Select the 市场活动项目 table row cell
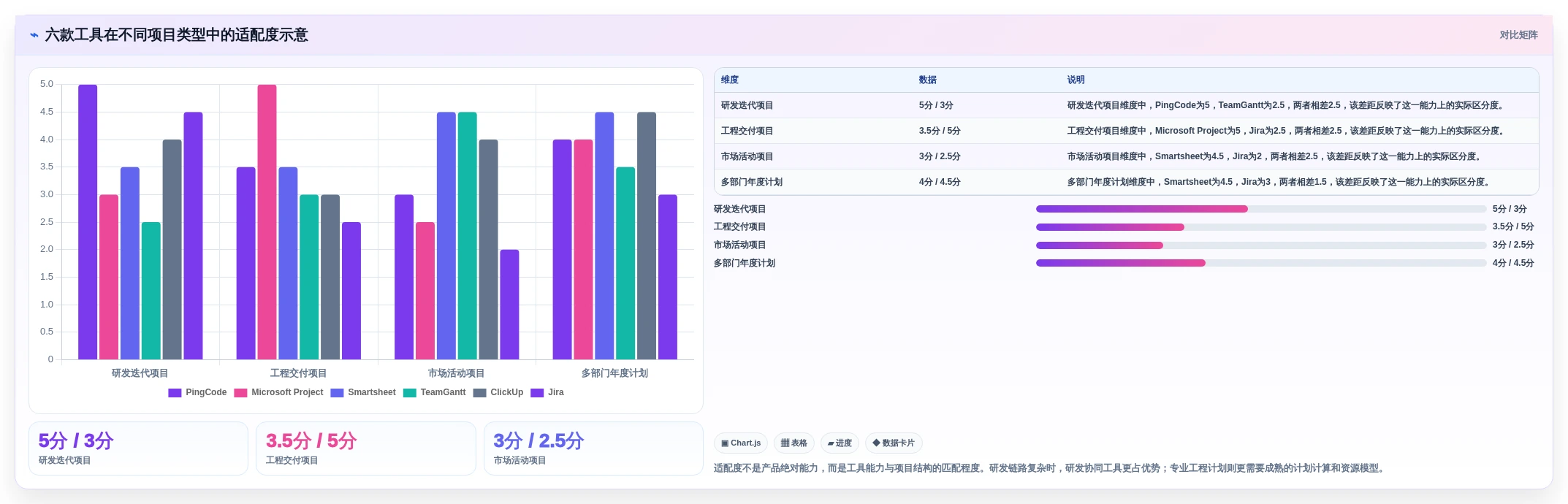This screenshot has width=1568, height=504. [x=747, y=157]
